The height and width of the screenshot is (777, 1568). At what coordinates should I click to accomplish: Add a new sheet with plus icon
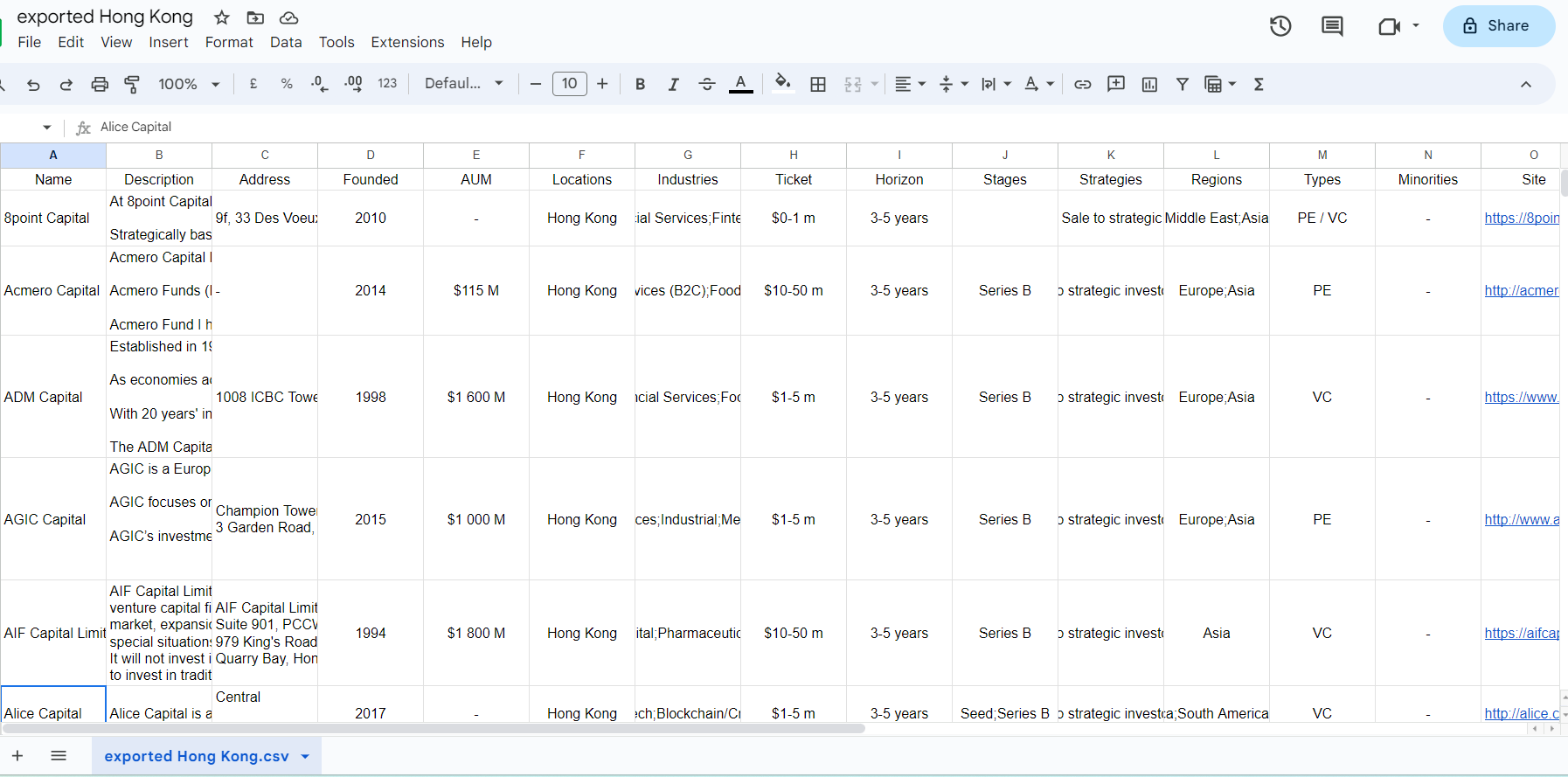pyautogui.click(x=17, y=756)
